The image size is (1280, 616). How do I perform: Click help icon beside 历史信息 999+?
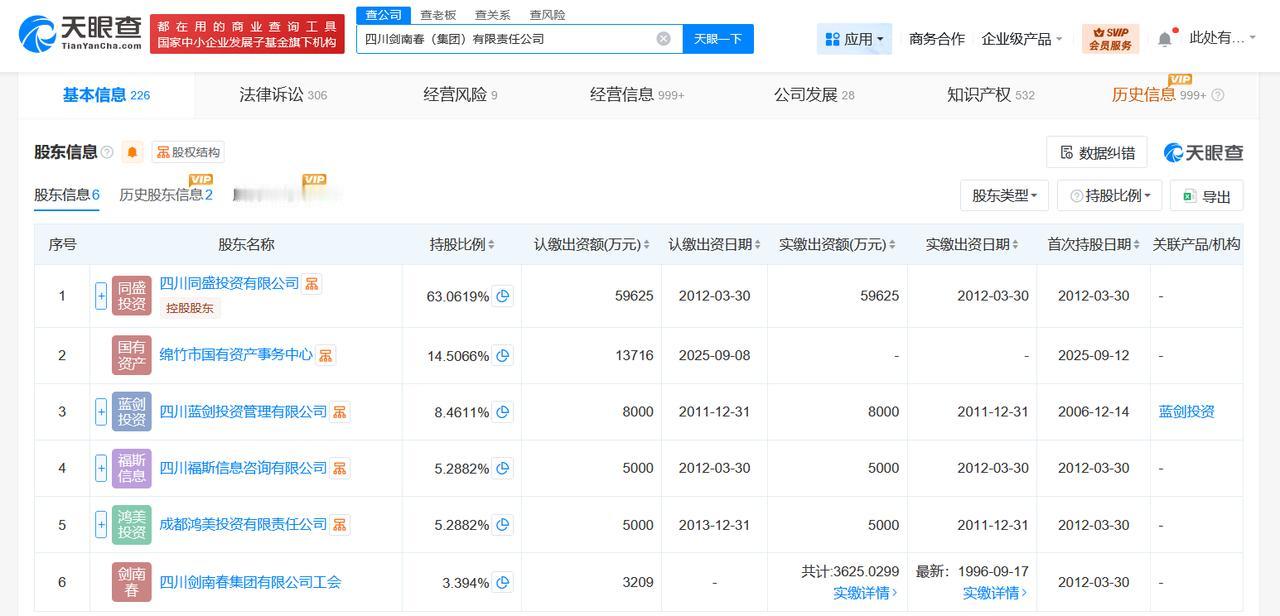point(1217,95)
